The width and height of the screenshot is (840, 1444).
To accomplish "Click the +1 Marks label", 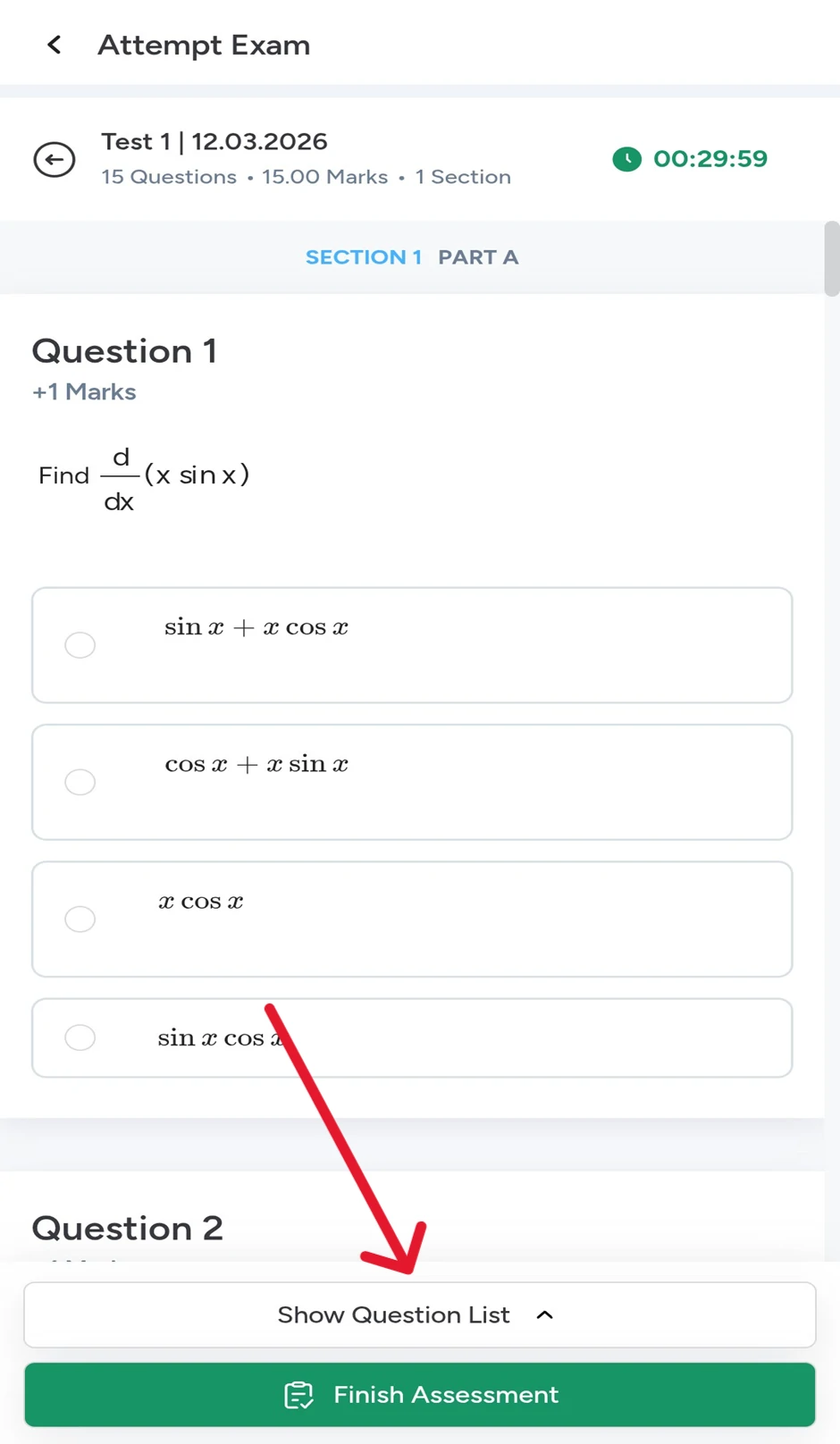I will tap(84, 391).
